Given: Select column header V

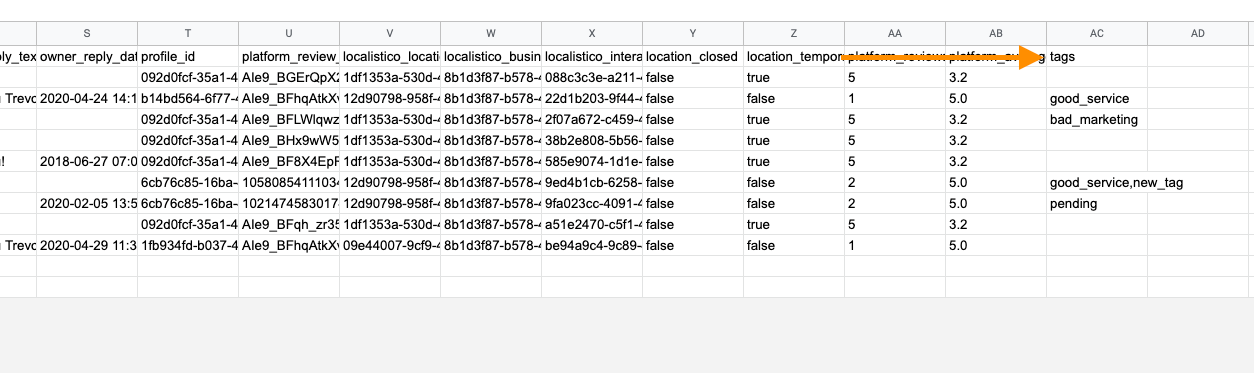Looking at the screenshot, I should coord(390,34).
